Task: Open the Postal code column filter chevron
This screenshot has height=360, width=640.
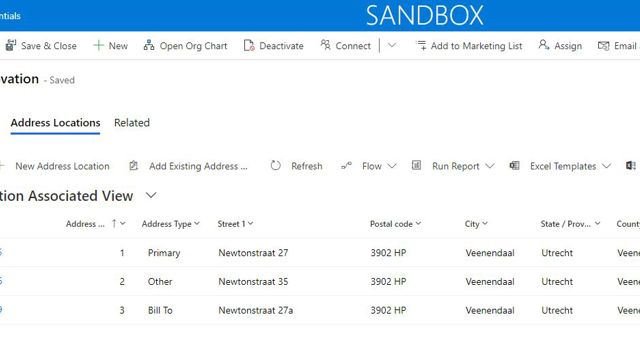Action: pos(418,223)
